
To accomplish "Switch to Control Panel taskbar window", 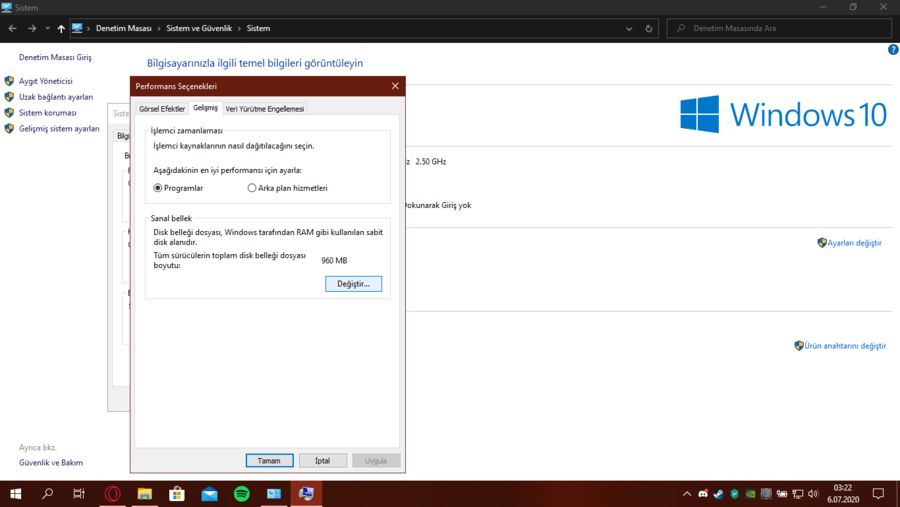I will (274, 494).
